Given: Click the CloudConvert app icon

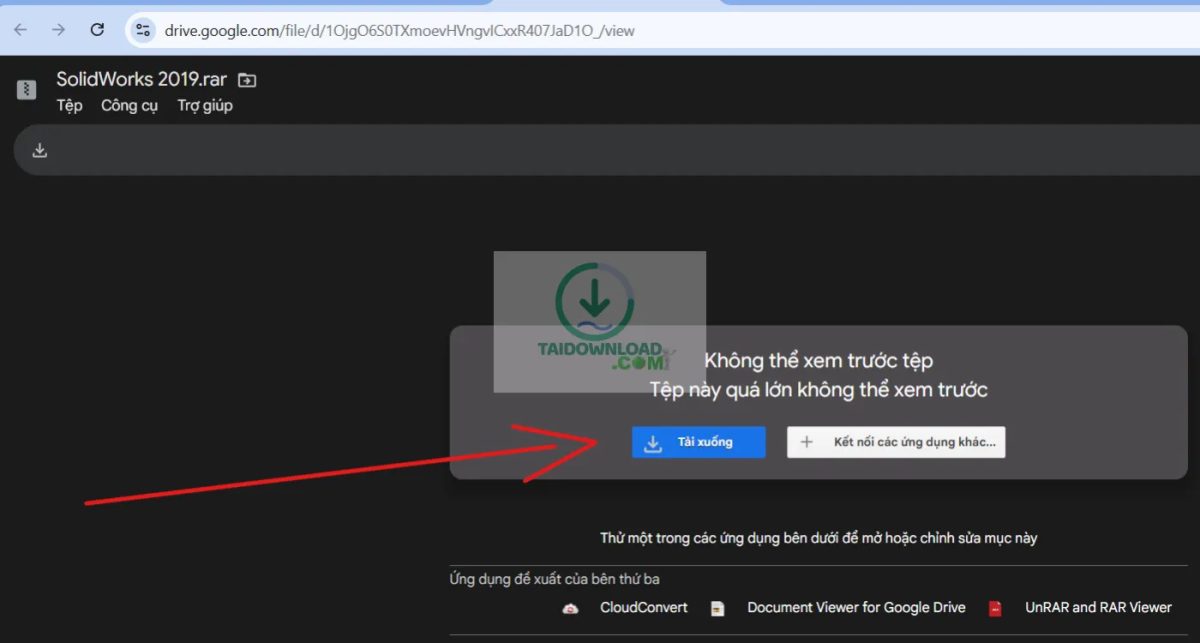Looking at the screenshot, I should tap(570, 608).
